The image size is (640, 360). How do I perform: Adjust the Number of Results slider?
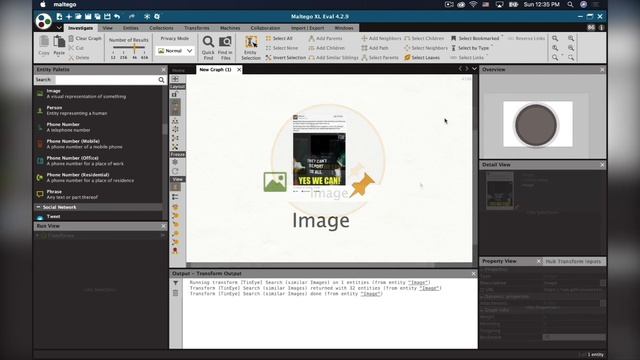pyautogui.click(x=129, y=47)
